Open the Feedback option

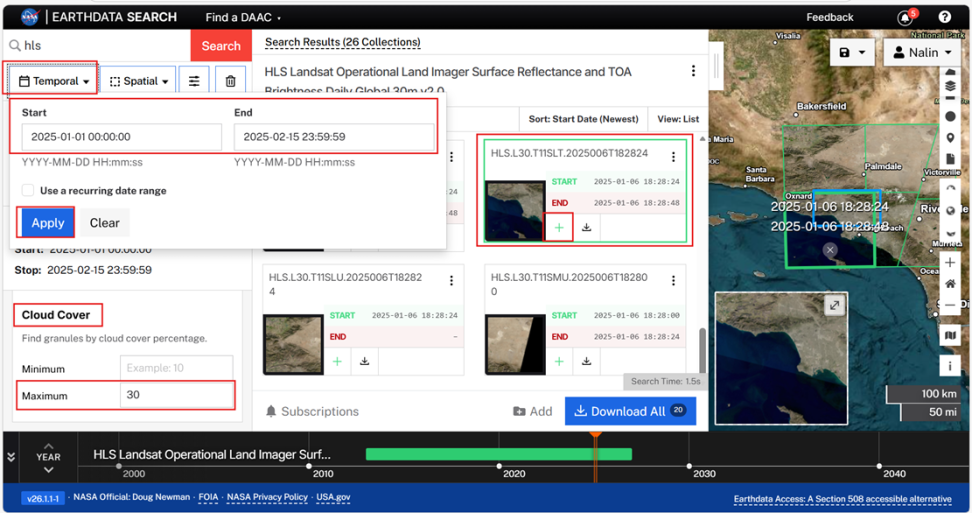pos(829,17)
